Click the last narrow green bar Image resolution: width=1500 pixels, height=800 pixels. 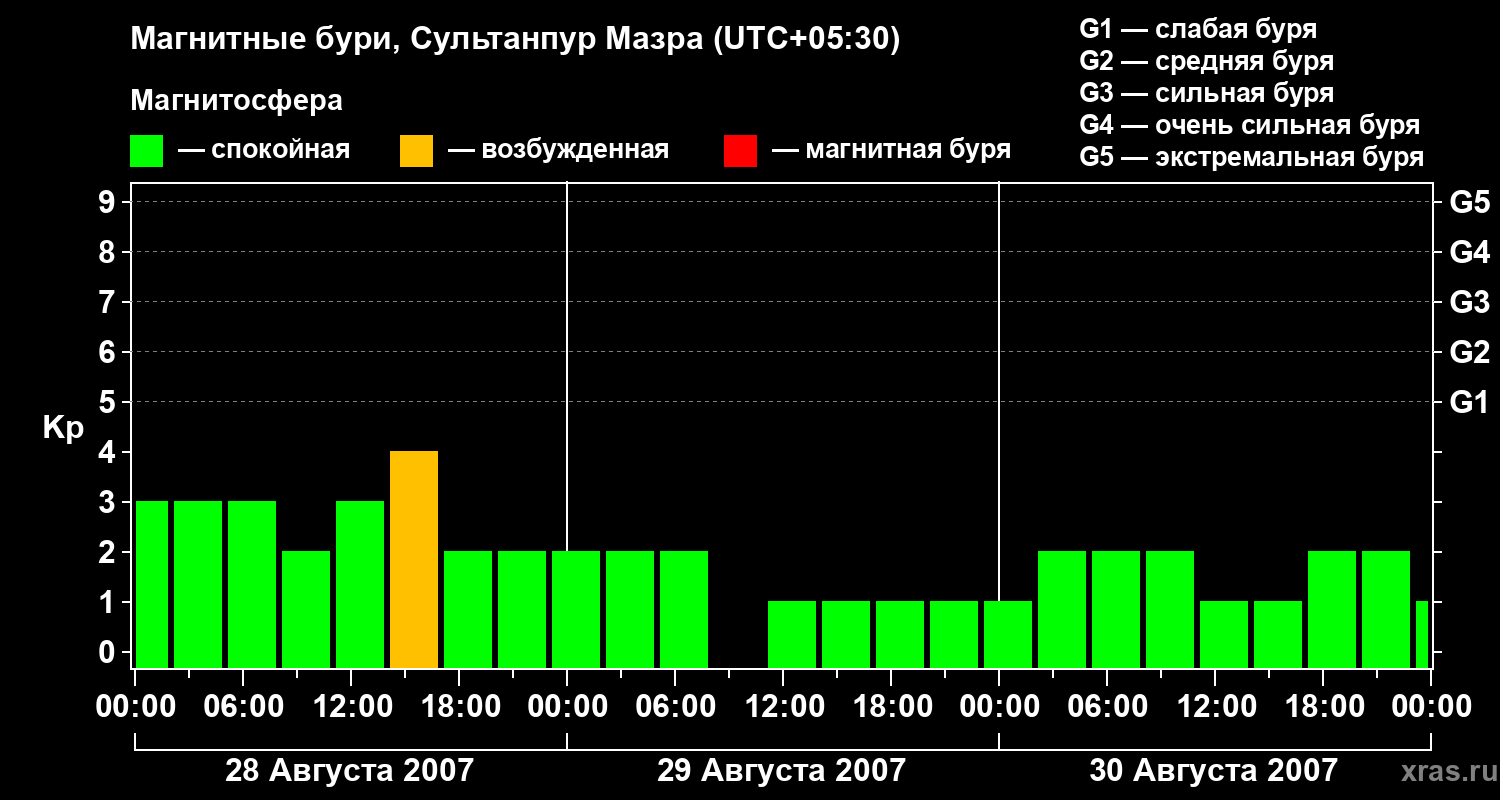(x=1422, y=634)
